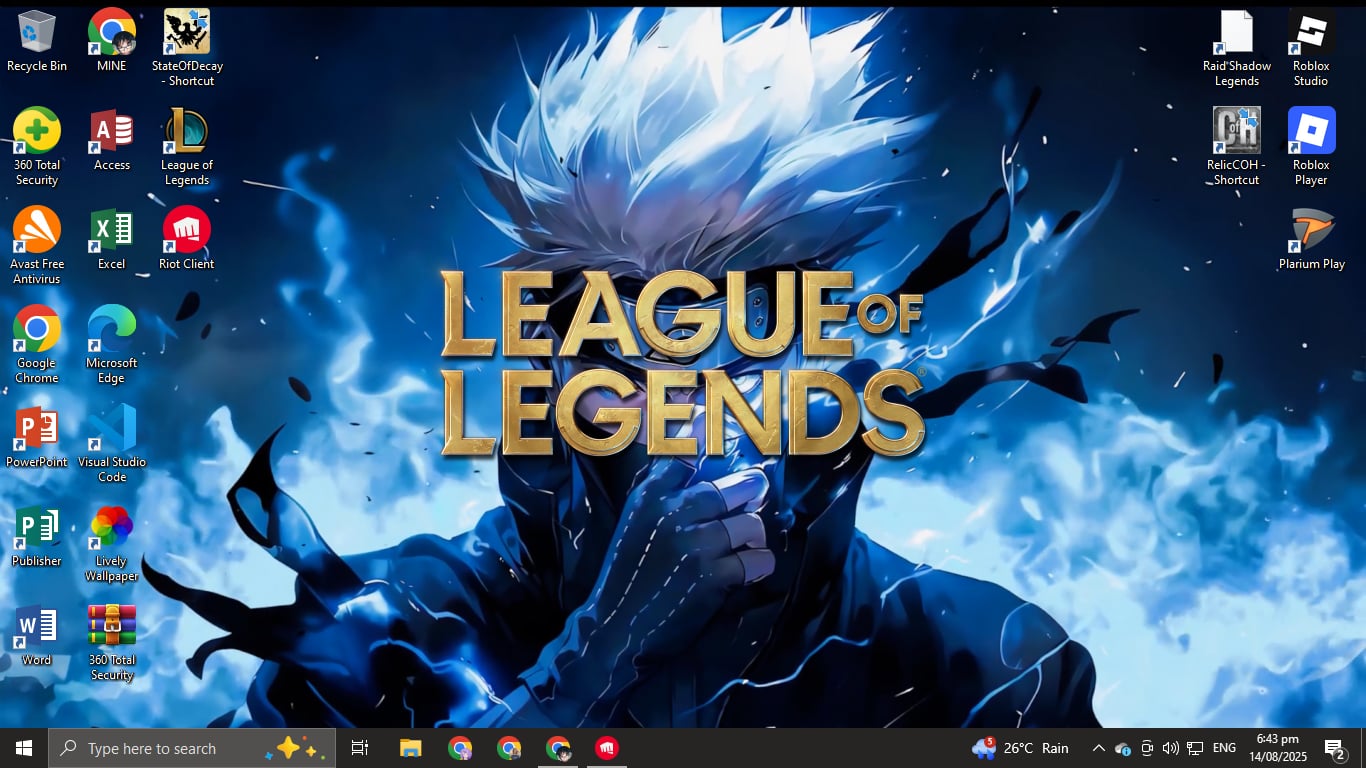
Task: Open the Meet Now tray icon
Action: pos(1147,748)
